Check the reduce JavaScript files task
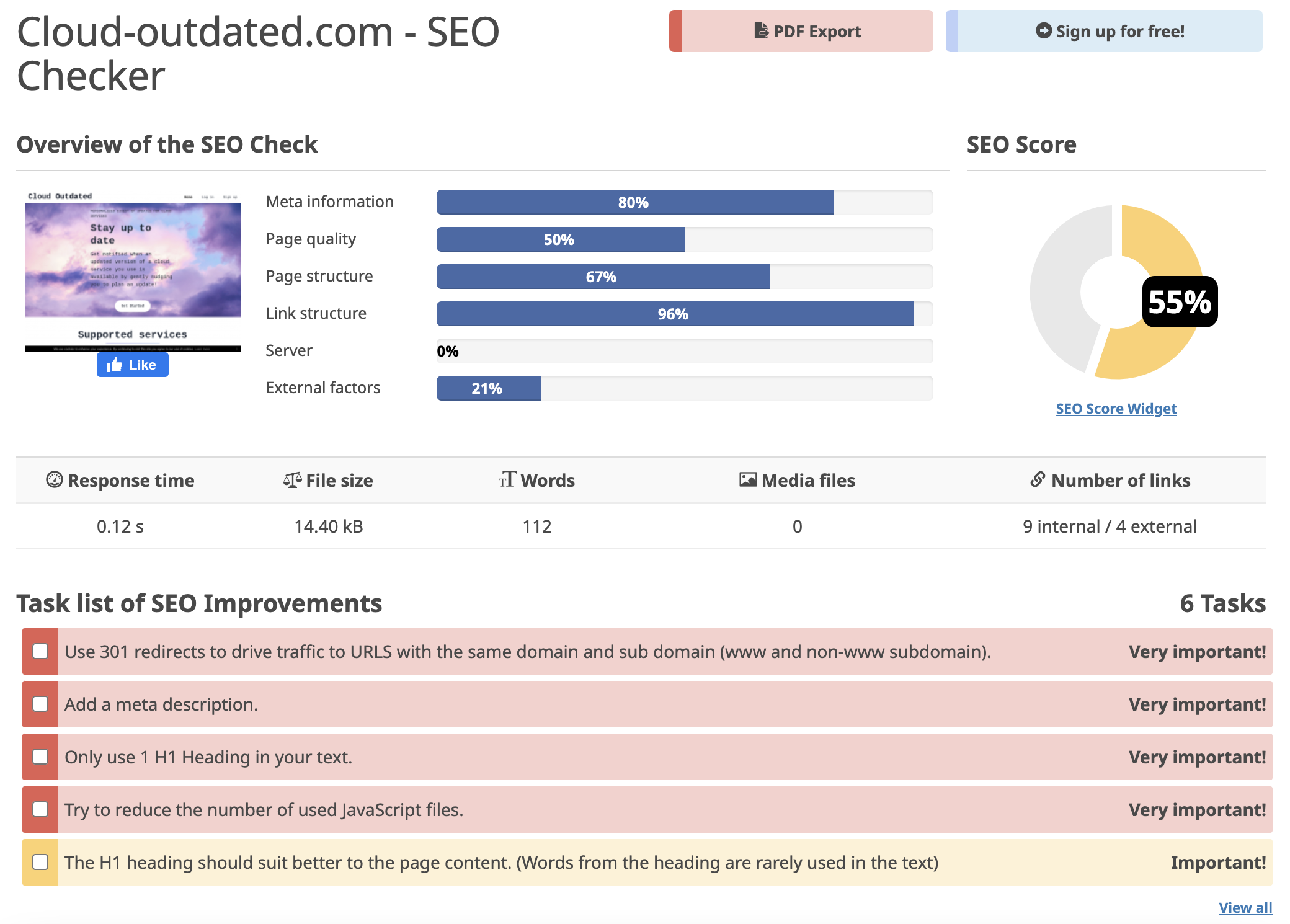1290x924 pixels. [x=40, y=809]
